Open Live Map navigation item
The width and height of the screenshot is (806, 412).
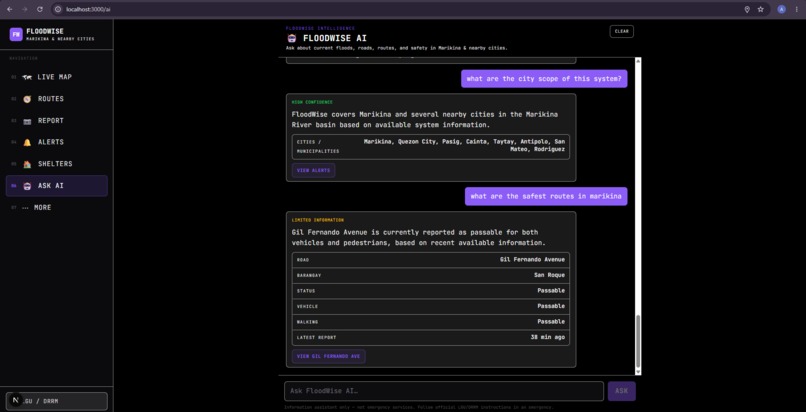57,77
